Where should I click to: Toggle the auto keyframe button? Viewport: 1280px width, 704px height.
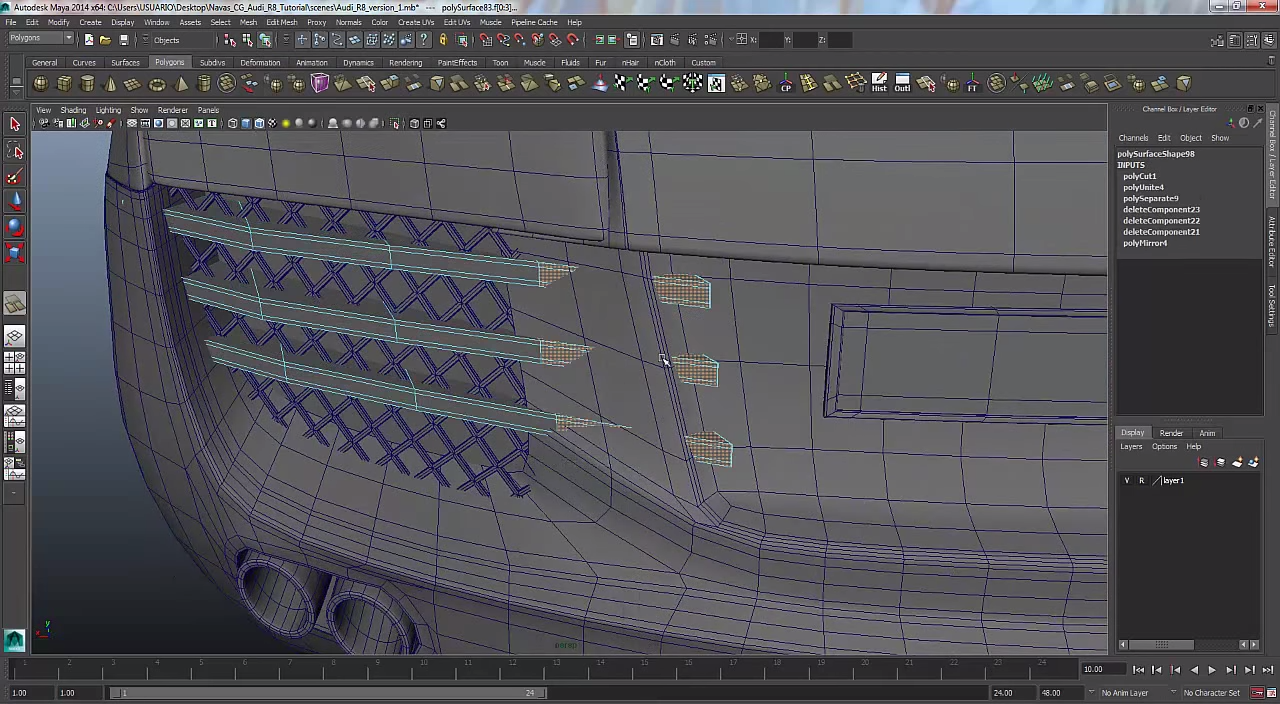tap(1258, 693)
